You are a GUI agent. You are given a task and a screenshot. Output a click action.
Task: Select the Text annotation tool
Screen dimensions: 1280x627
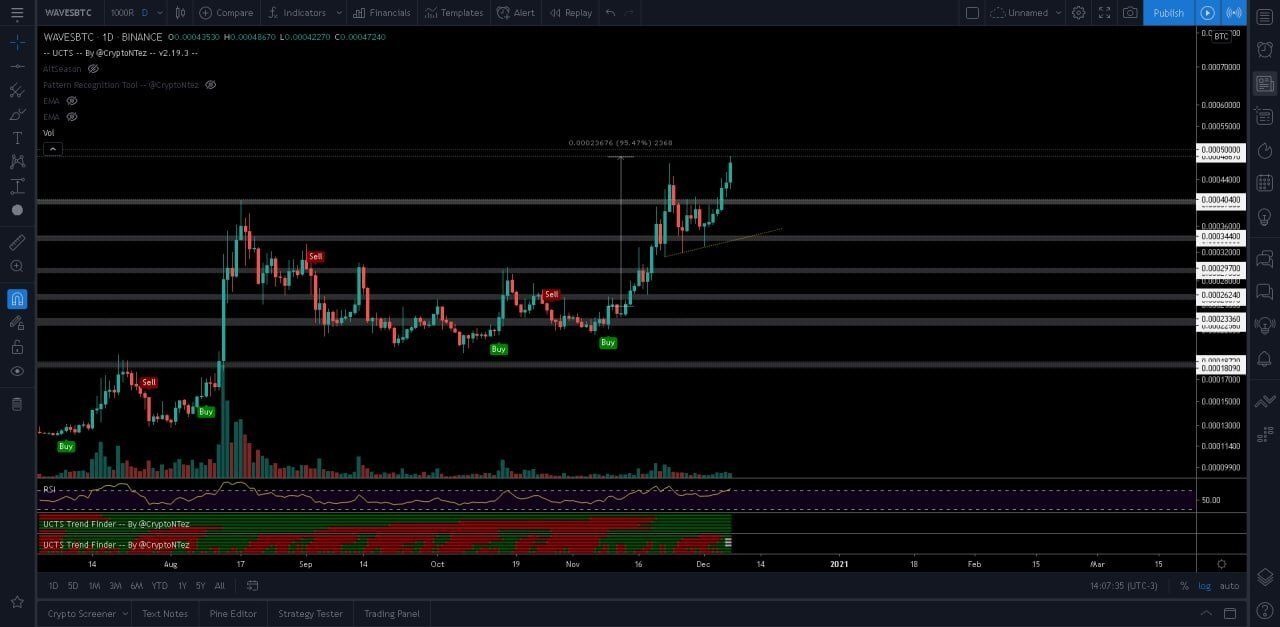point(17,138)
